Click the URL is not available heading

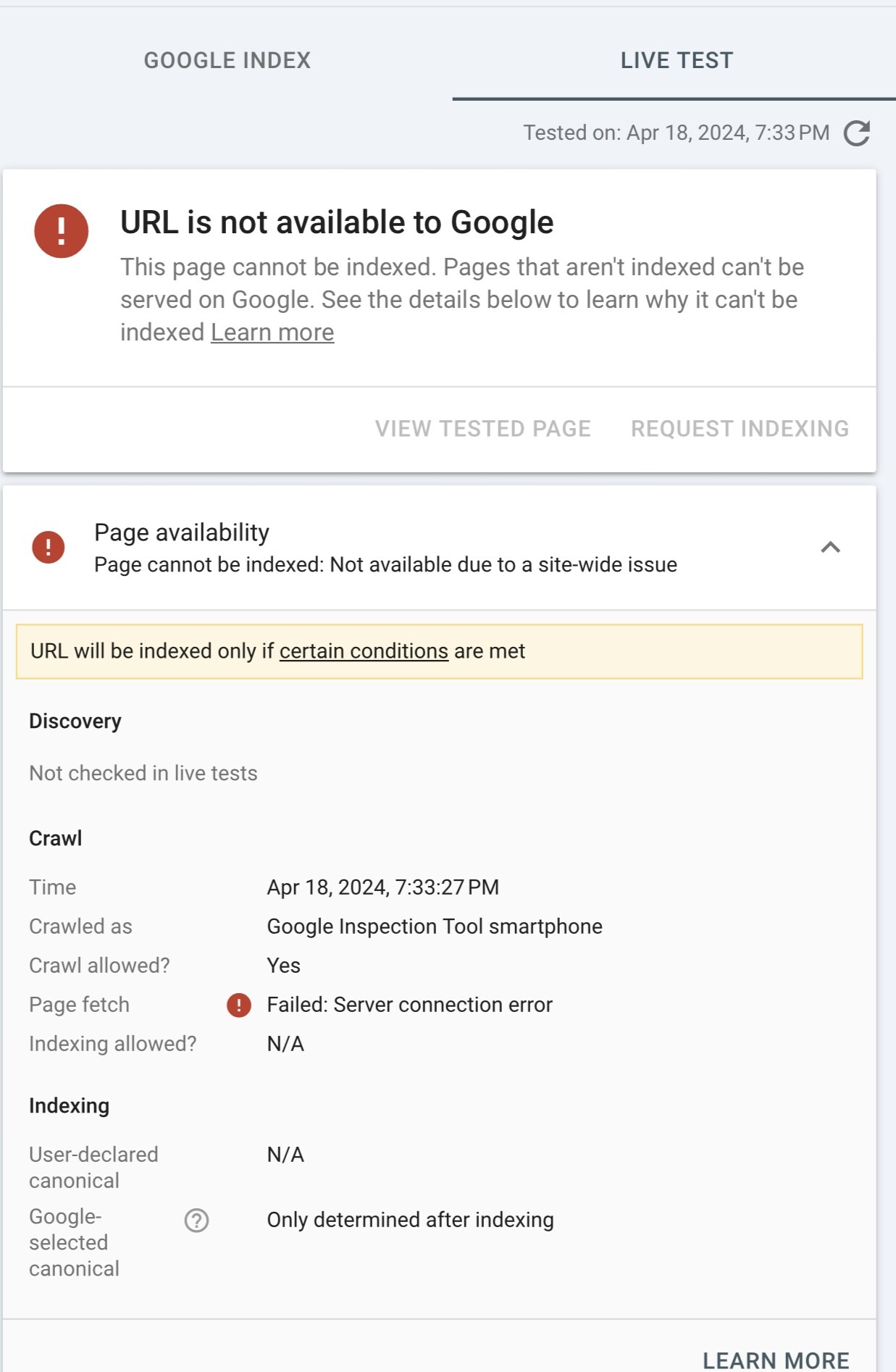[x=337, y=222]
